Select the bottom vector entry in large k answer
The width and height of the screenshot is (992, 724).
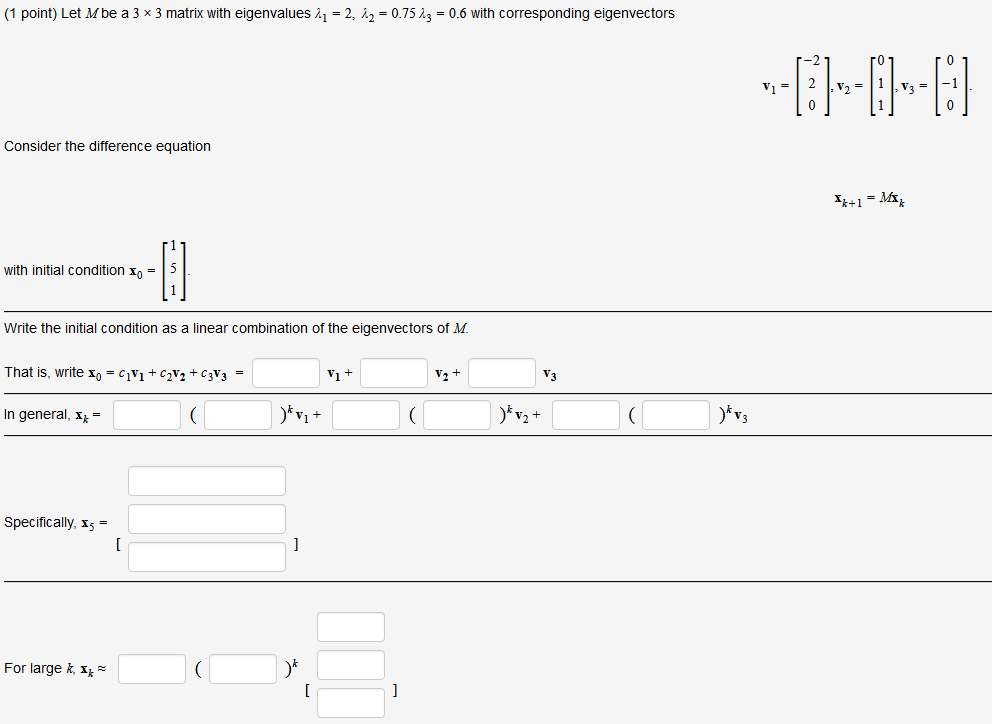tap(350, 702)
